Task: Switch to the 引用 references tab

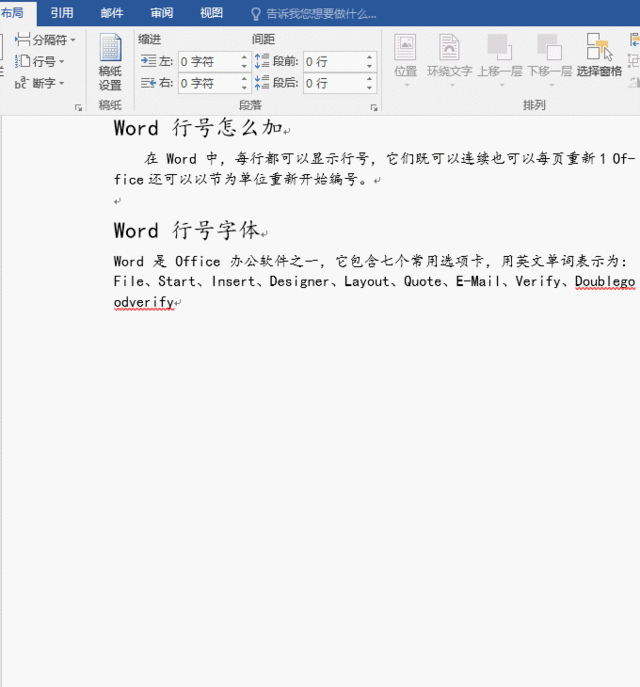Action: click(62, 13)
